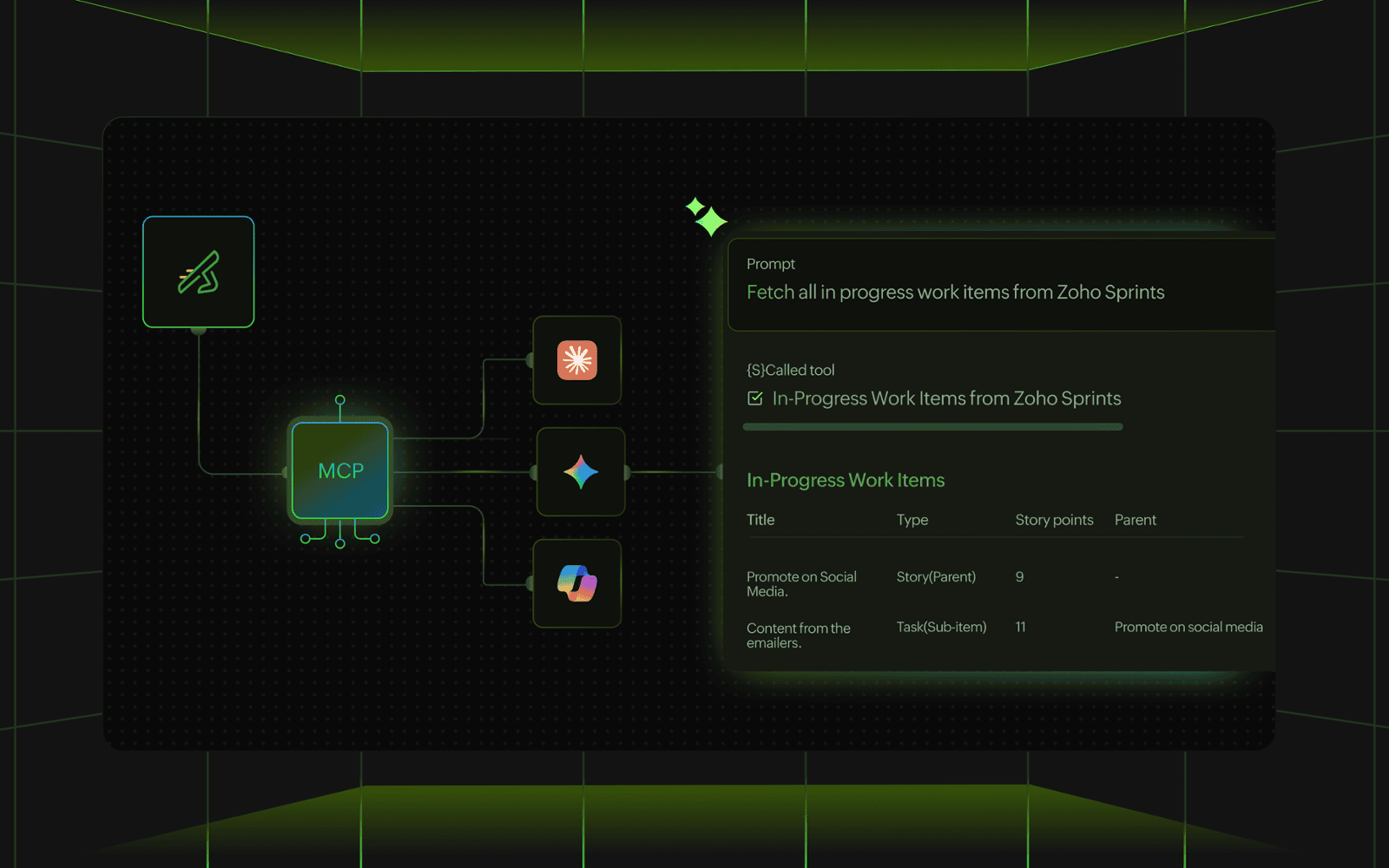The width and height of the screenshot is (1389, 868).
Task: Select the Parent column header
Action: click(x=1135, y=520)
